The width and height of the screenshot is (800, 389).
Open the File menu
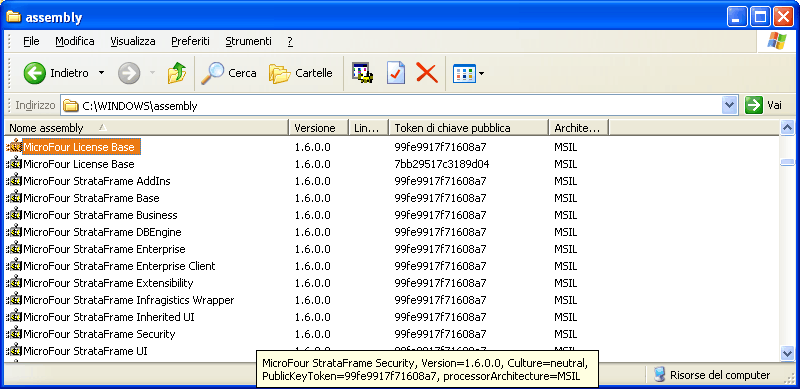coord(31,41)
